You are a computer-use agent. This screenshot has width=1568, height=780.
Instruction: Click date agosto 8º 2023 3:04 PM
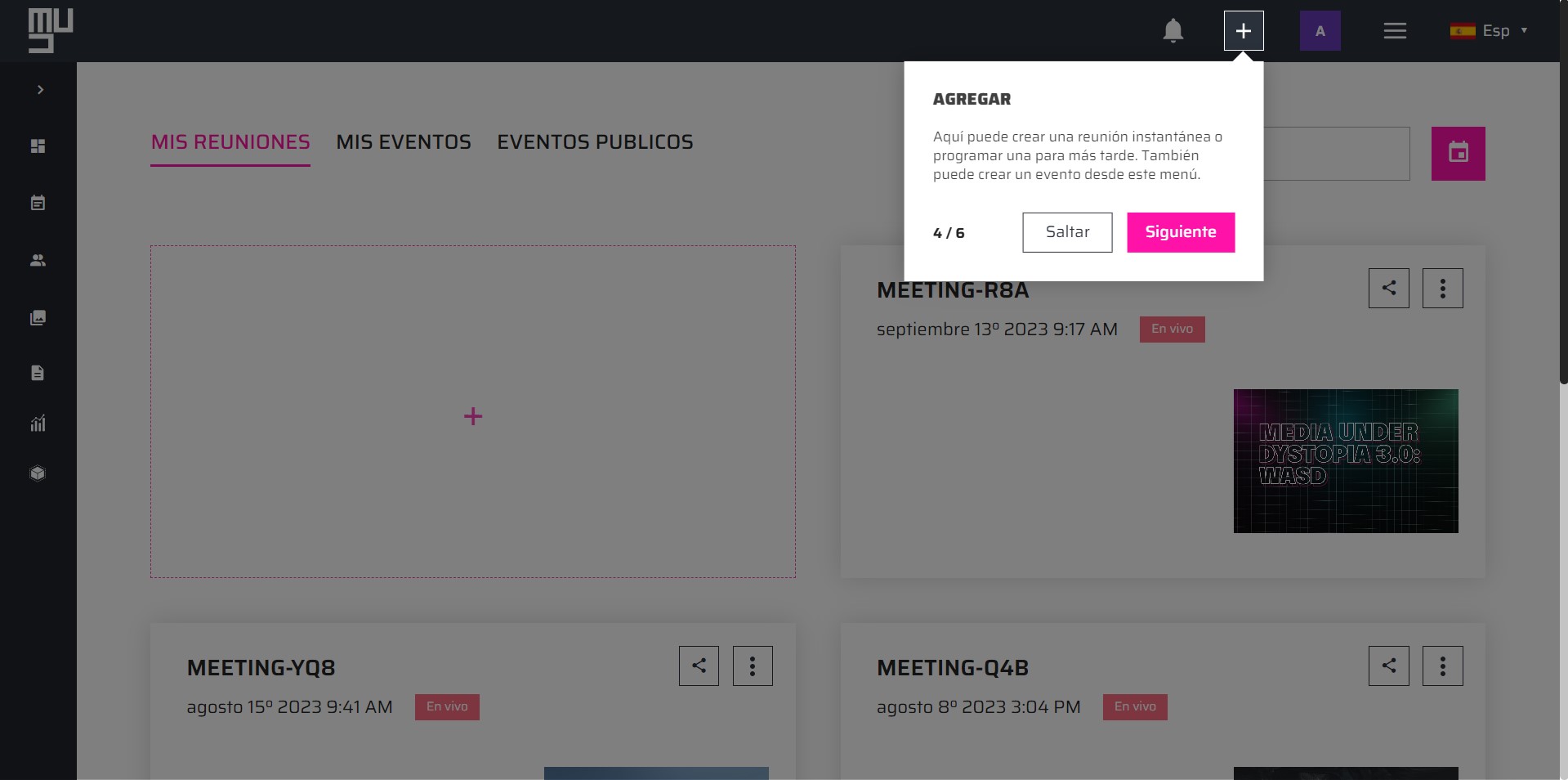(978, 707)
